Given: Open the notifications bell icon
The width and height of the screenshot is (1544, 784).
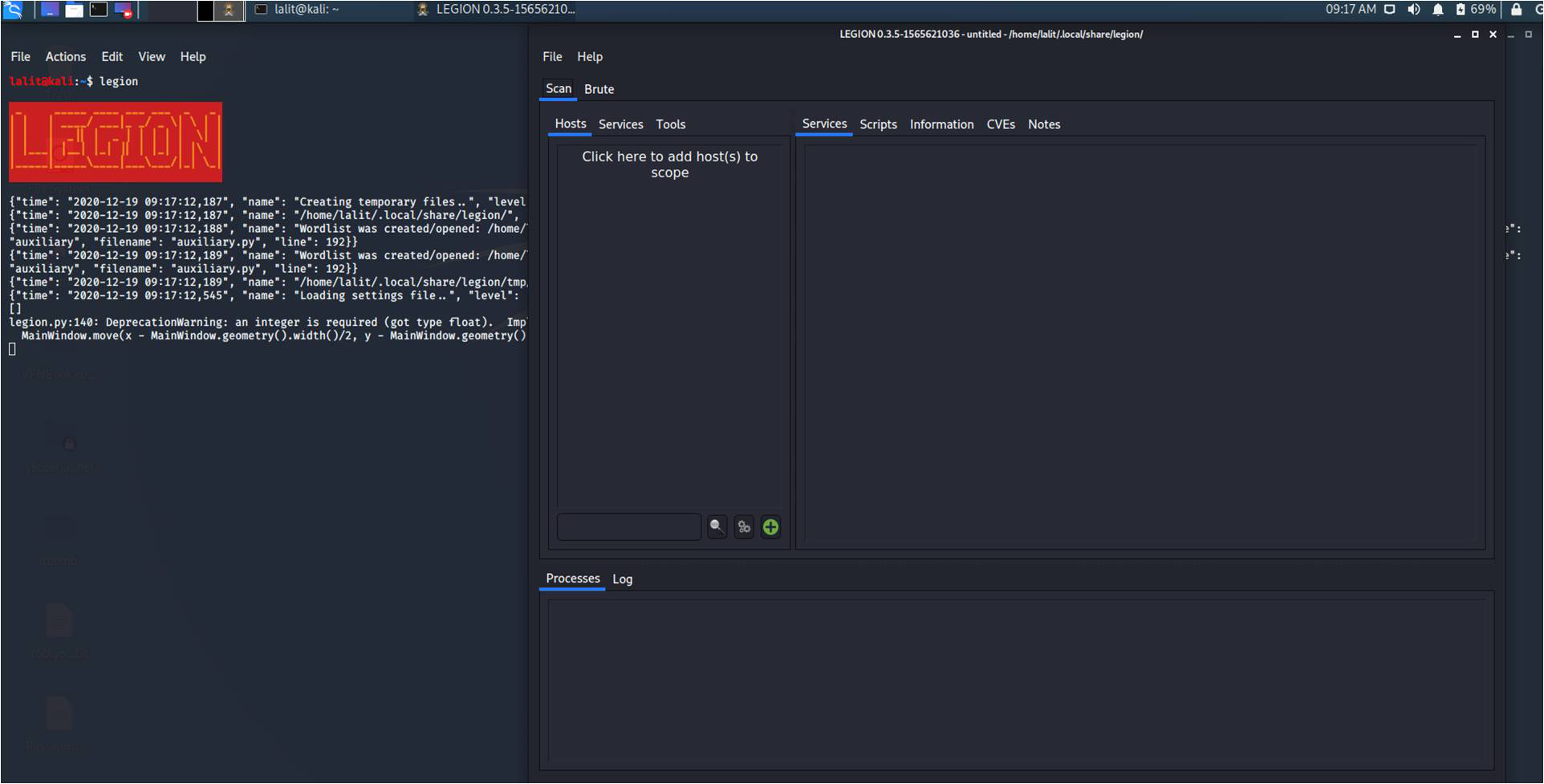Looking at the screenshot, I should click(x=1438, y=10).
